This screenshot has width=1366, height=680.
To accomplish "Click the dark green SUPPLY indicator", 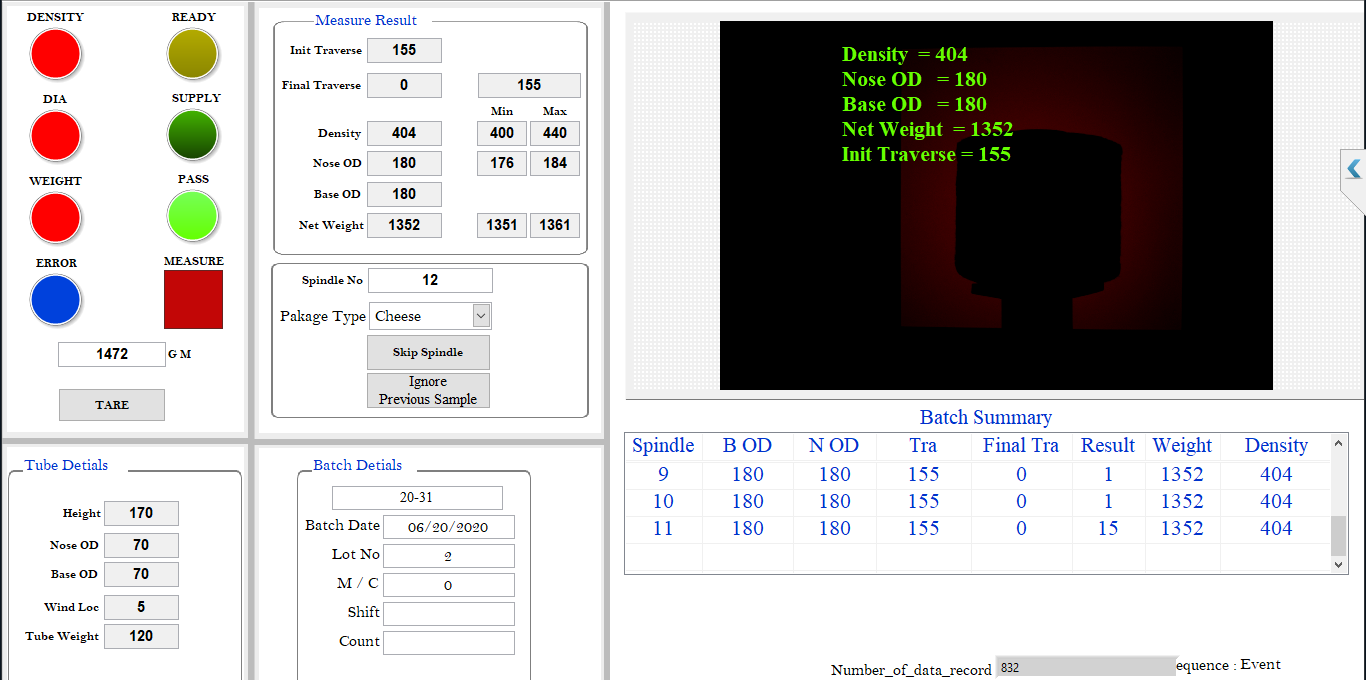I will (x=193, y=135).
